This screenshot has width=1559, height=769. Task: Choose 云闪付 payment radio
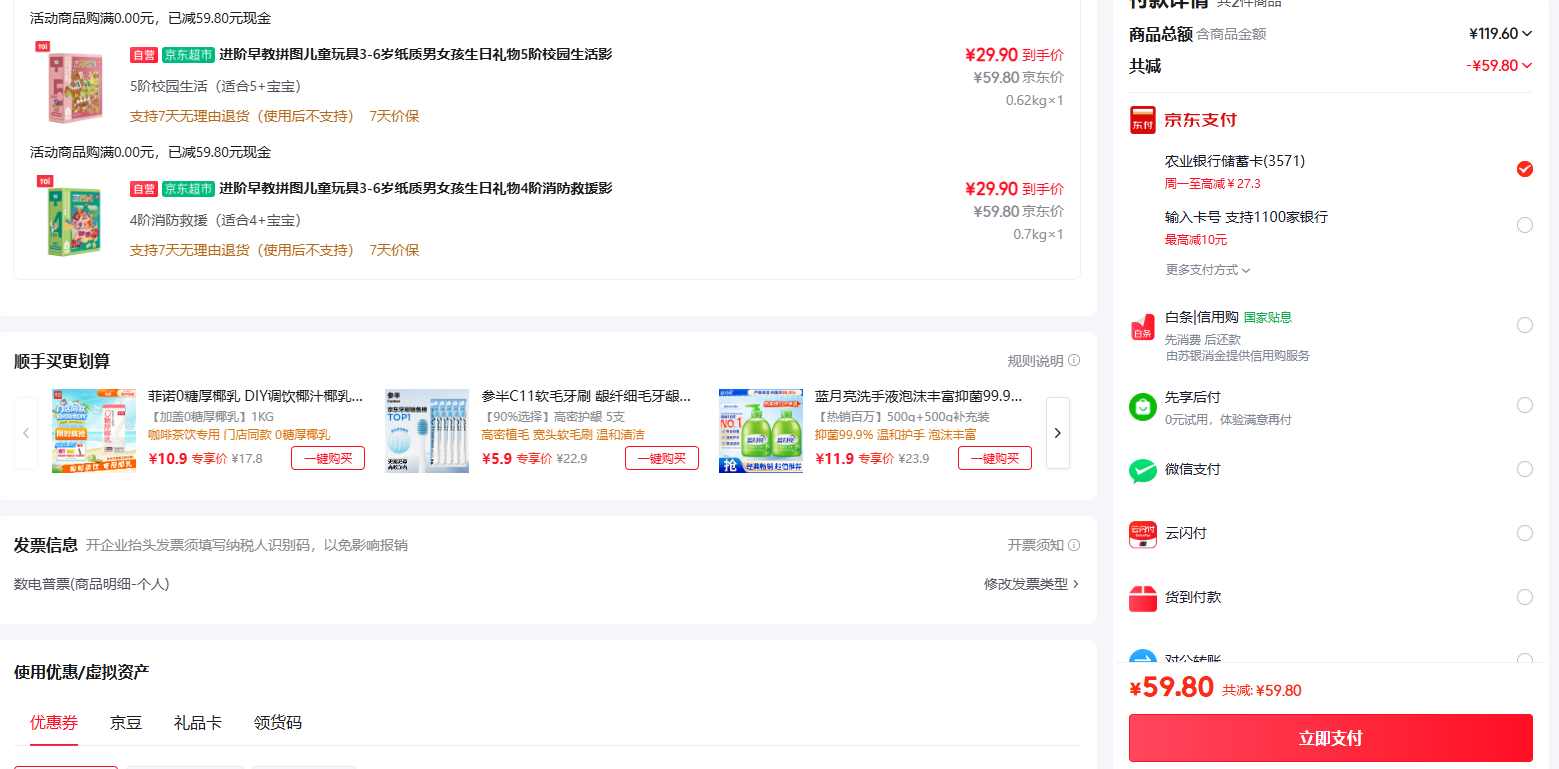click(1525, 533)
